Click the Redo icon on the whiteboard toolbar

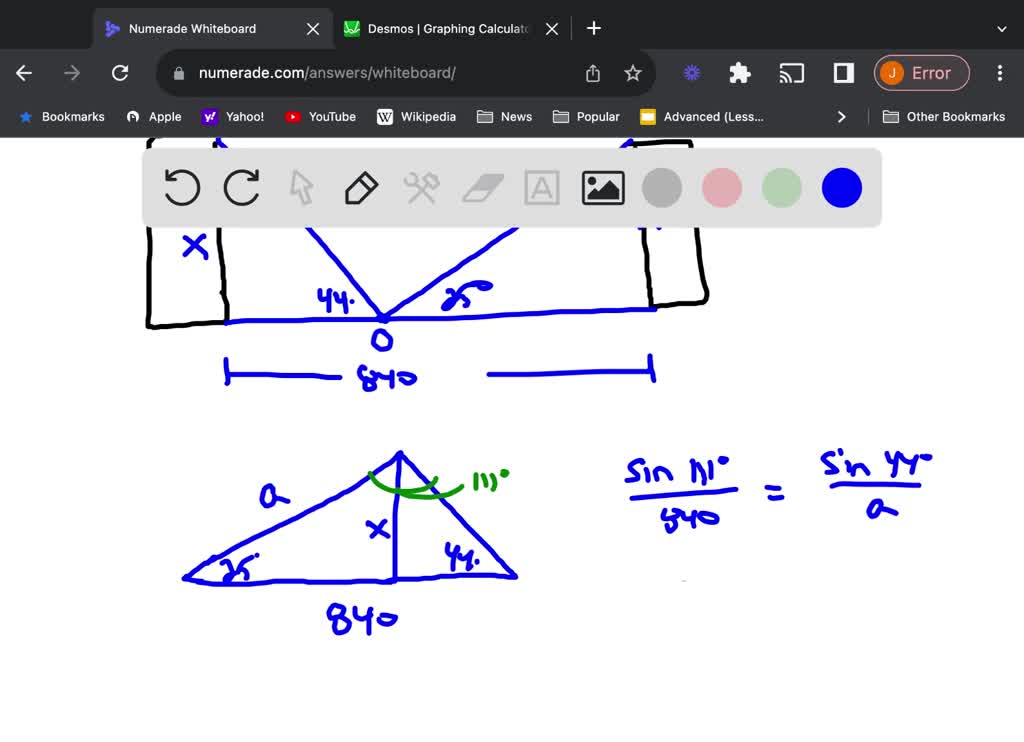click(x=241, y=187)
